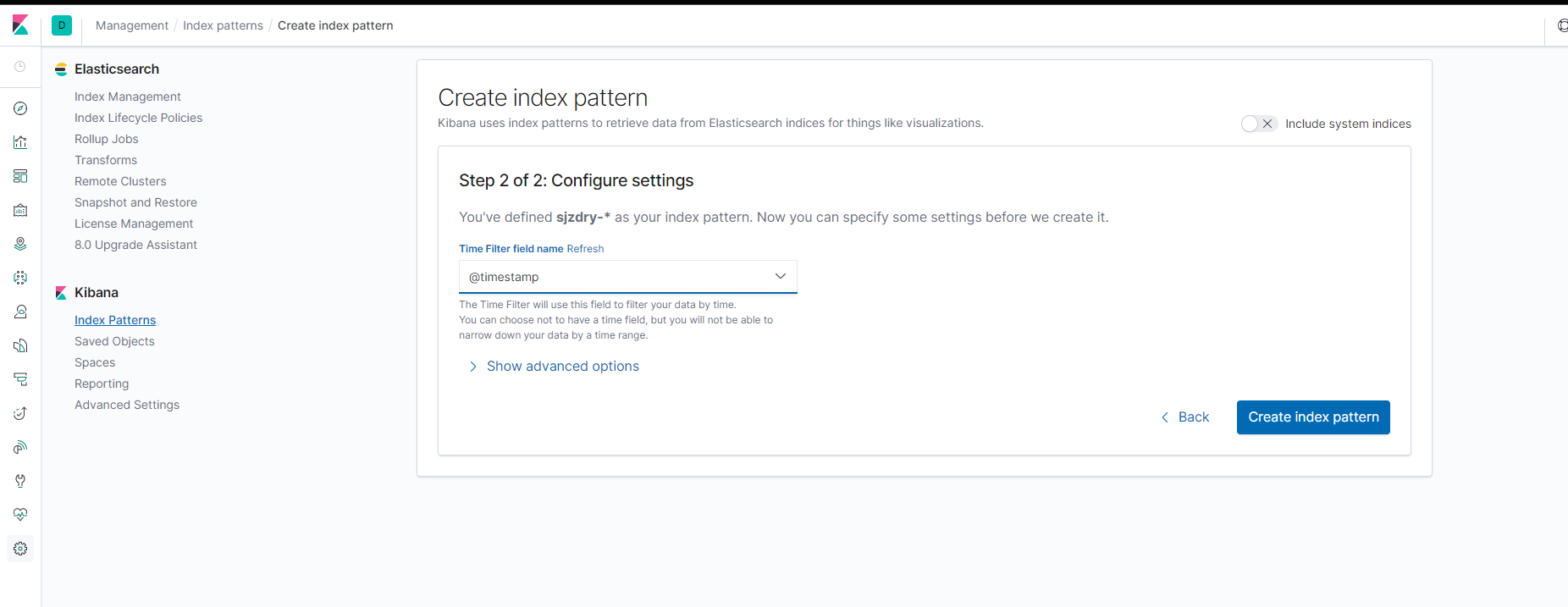Image resolution: width=1568 pixels, height=607 pixels.
Task: Go to the Index patterns breadcrumb
Action: pyautogui.click(x=223, y=25)
